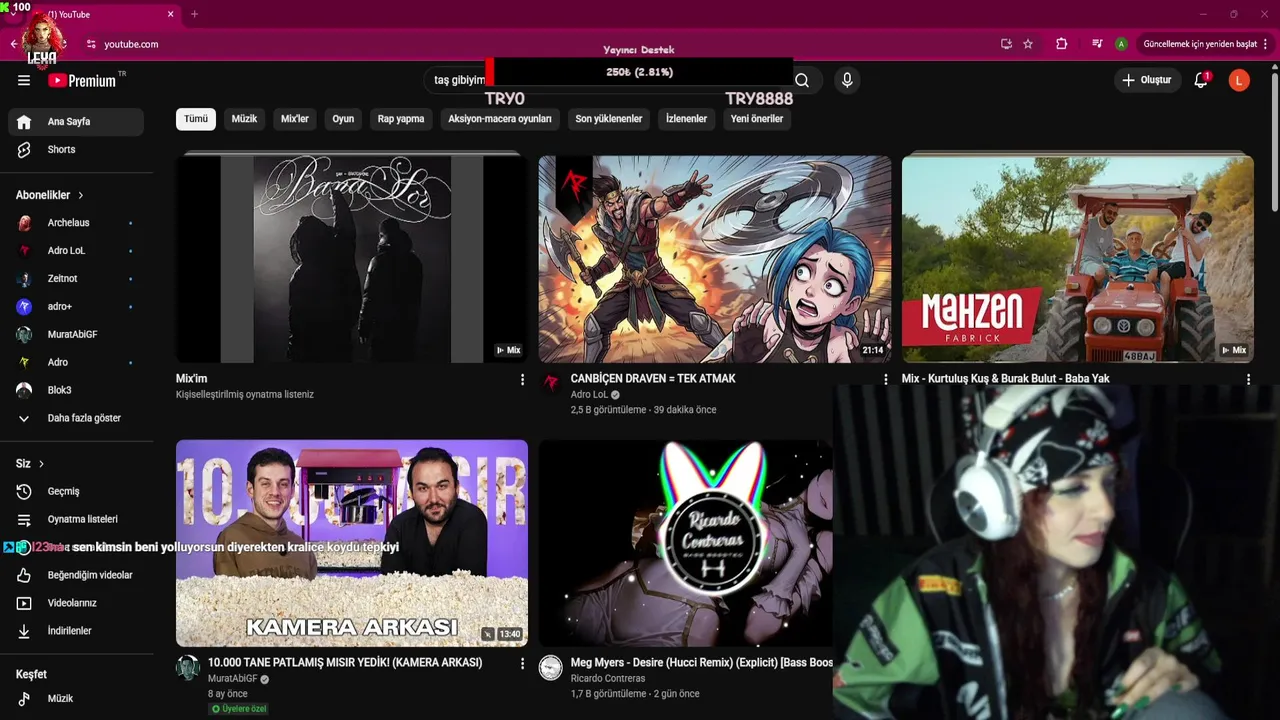
Task: Open more options for Baba Yak mix
Action: (x=1248, y=380)
